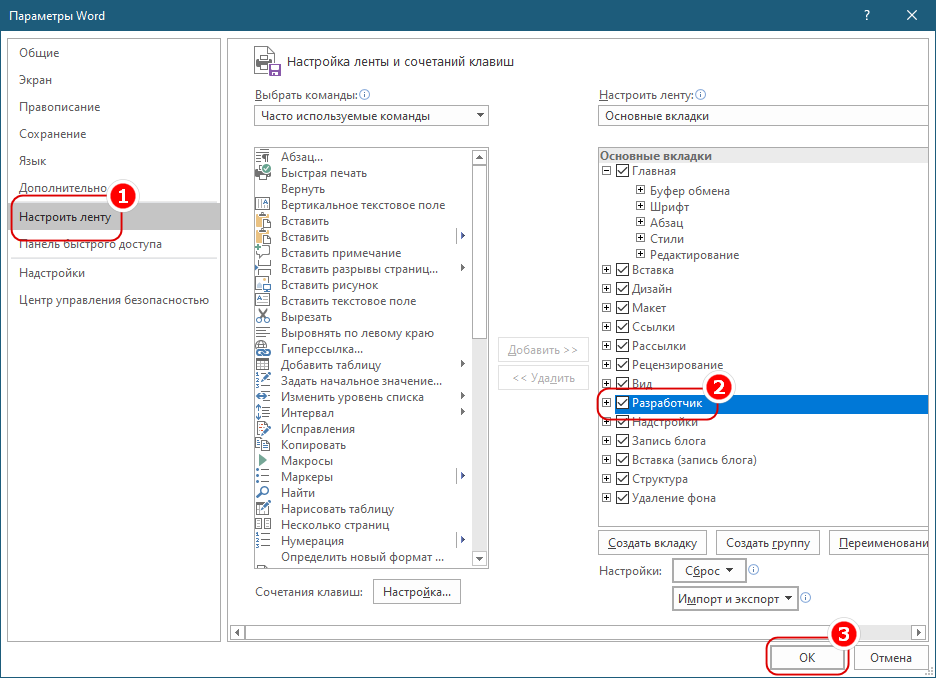Click the Гиперссылка globe icon
Viewport: 936px width, 678px height.
[x=263, y=349]
